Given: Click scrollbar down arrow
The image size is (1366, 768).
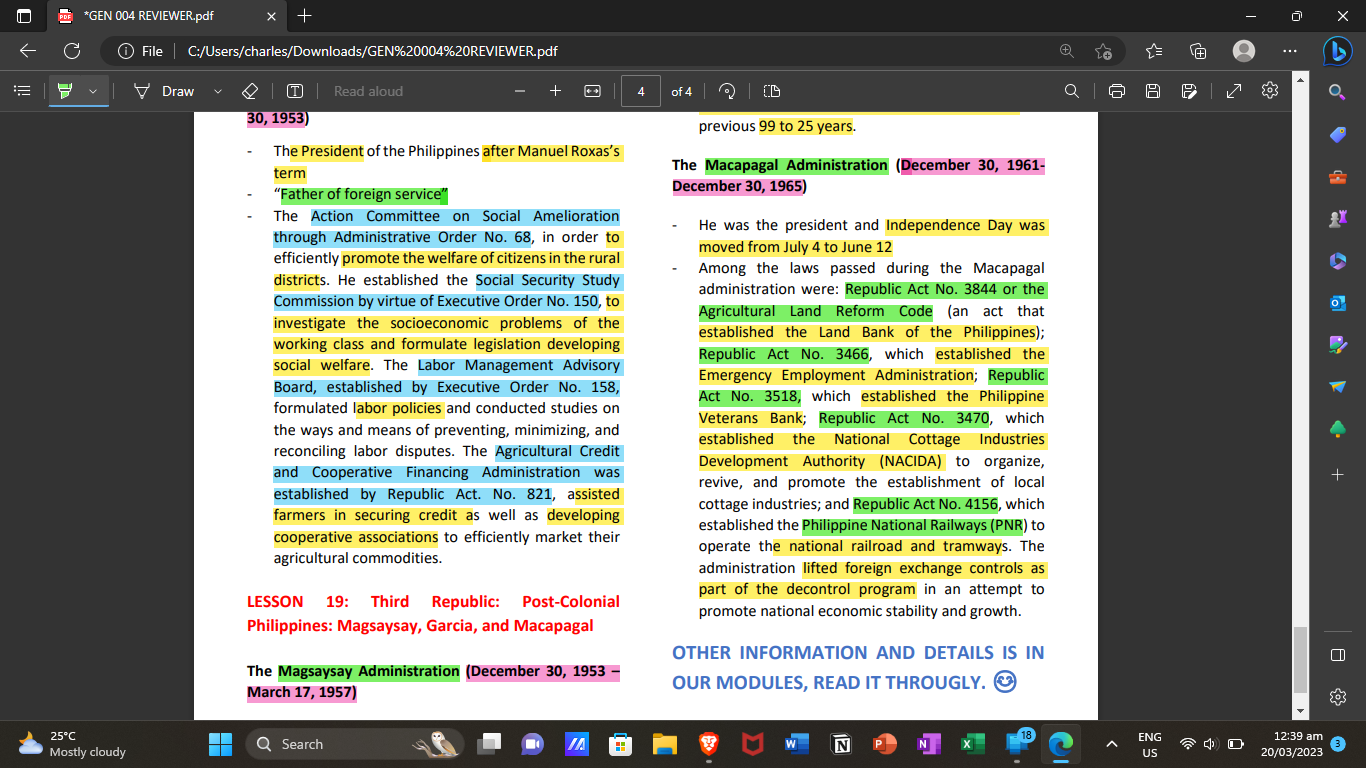Looking at the screenshot, I should click(1300, 711).
